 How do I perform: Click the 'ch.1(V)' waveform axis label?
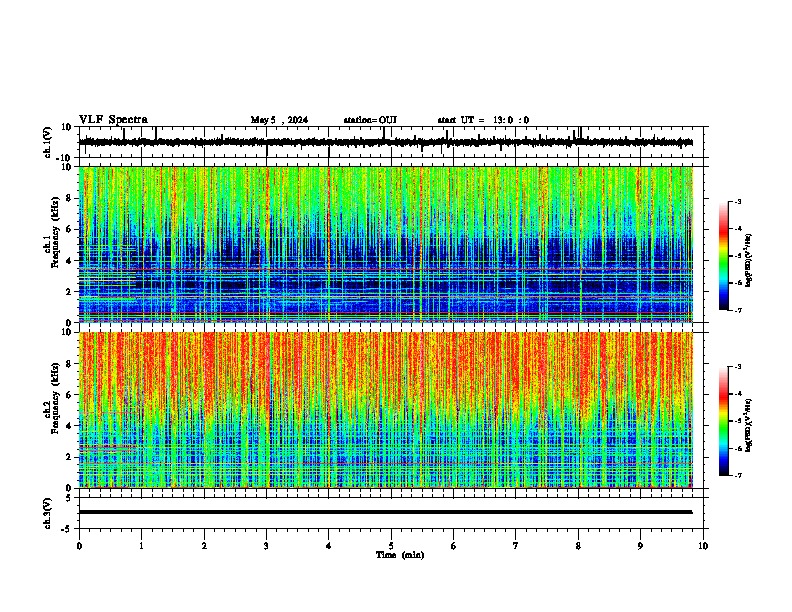click(x=48, y=142)
